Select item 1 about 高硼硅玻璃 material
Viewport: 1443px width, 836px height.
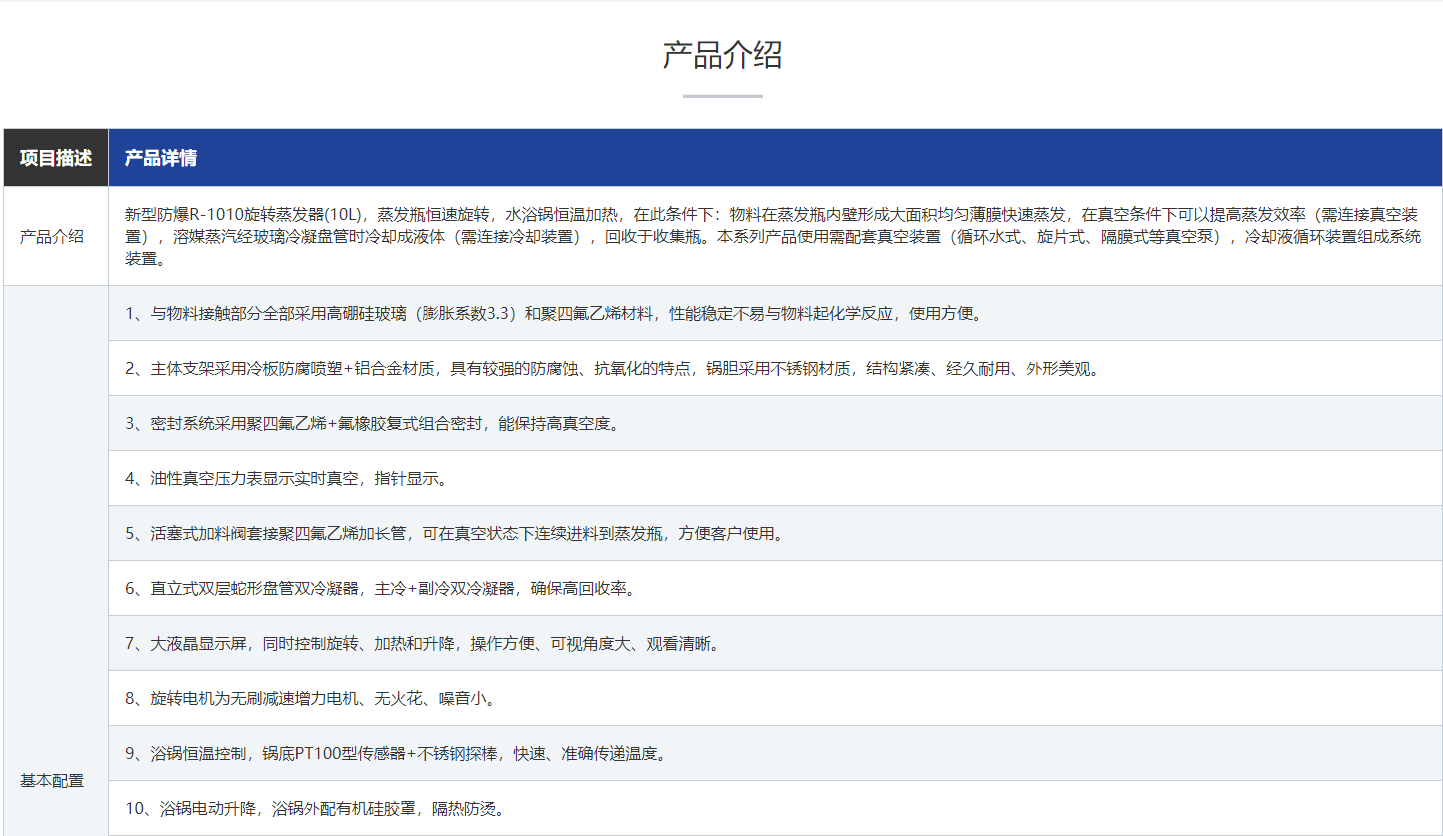[554, 314]
